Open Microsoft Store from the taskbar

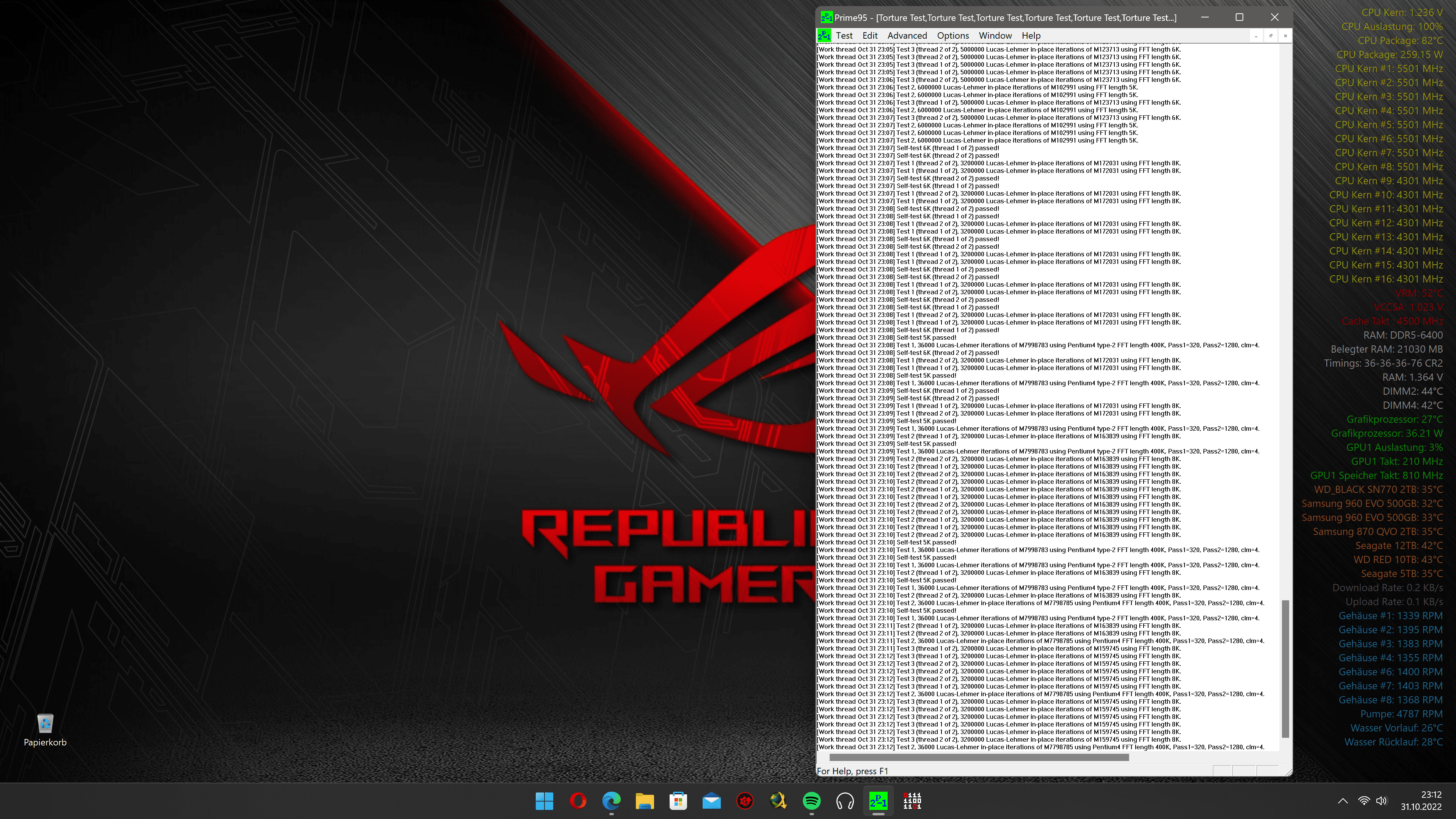[678, 801]
